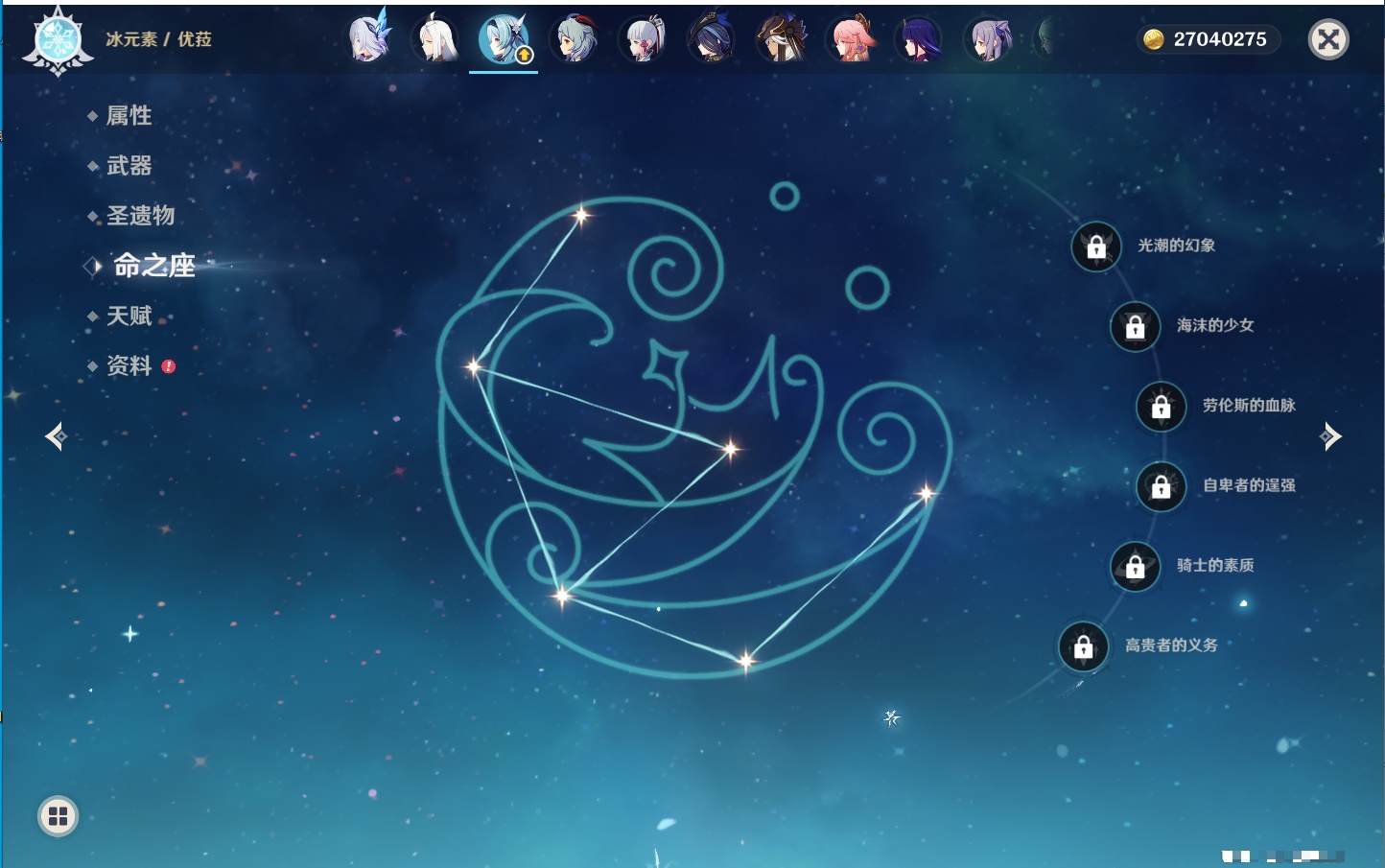The height and width of the screenshot is (868, 1385).
Task: Open the locked constellation 海沫的少女
Action: tap(1136, 326)
